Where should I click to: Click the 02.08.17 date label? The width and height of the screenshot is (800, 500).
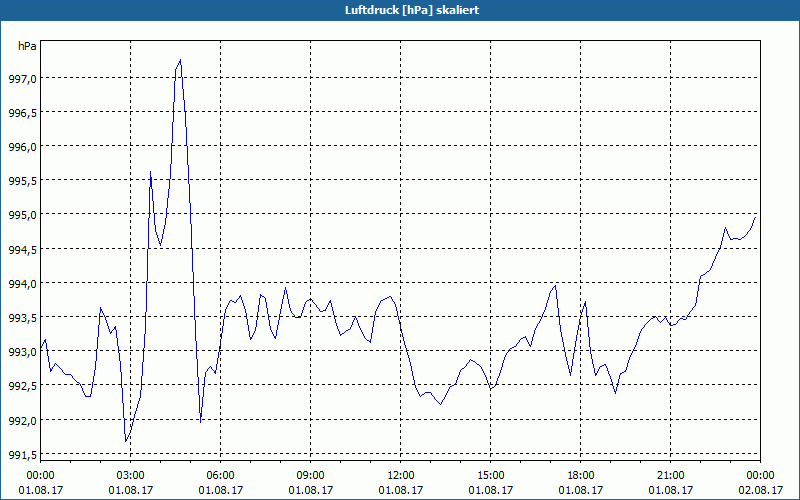(760, 490)
